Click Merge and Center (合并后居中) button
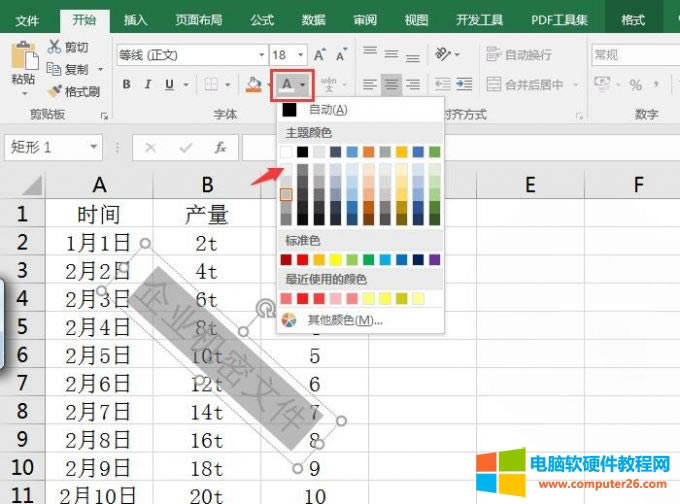680x504 pixels. click(x=526, y=85)
